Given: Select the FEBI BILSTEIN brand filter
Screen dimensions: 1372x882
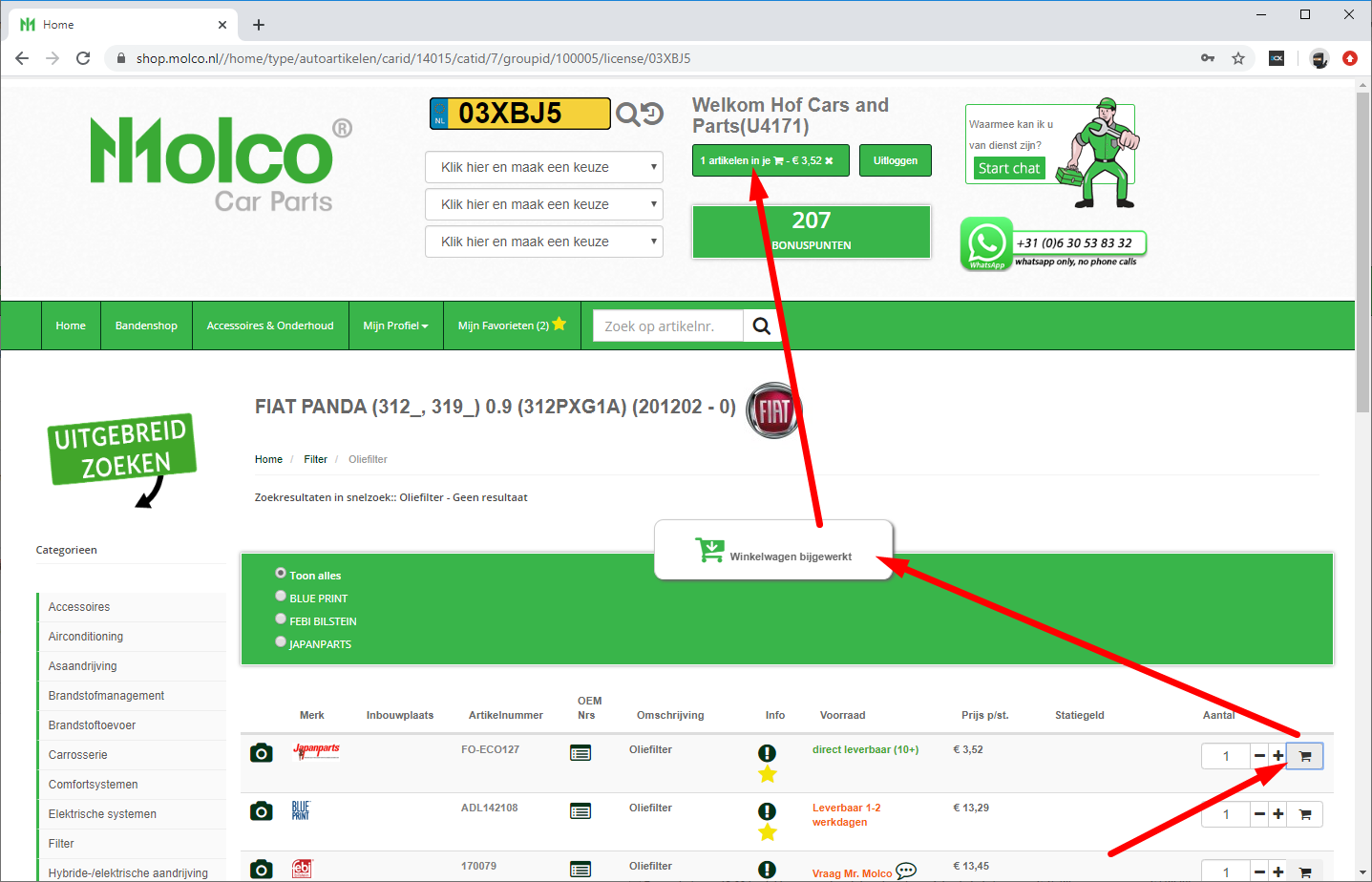Looking at the screenshot, I should pos(281,619).
